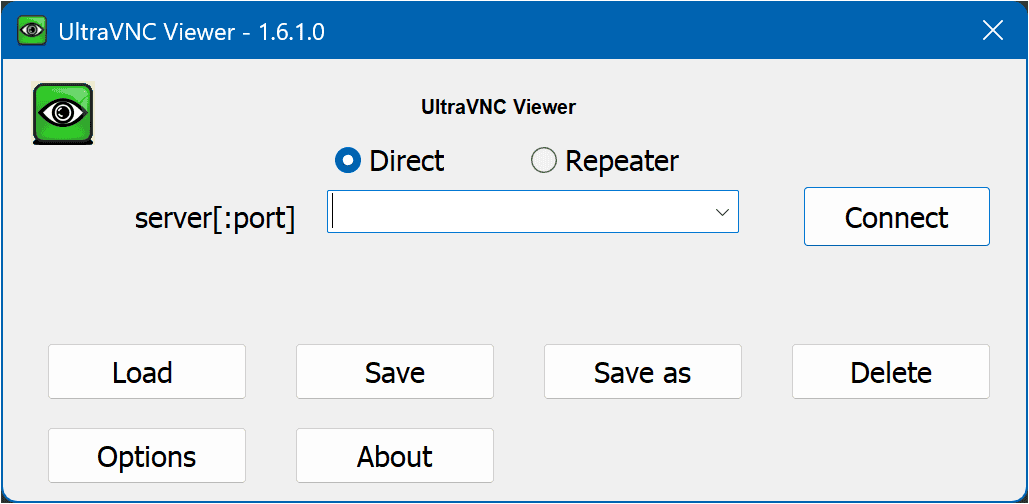
Task: Expand the server address dropdown arrow
Action: click(721, 212)
